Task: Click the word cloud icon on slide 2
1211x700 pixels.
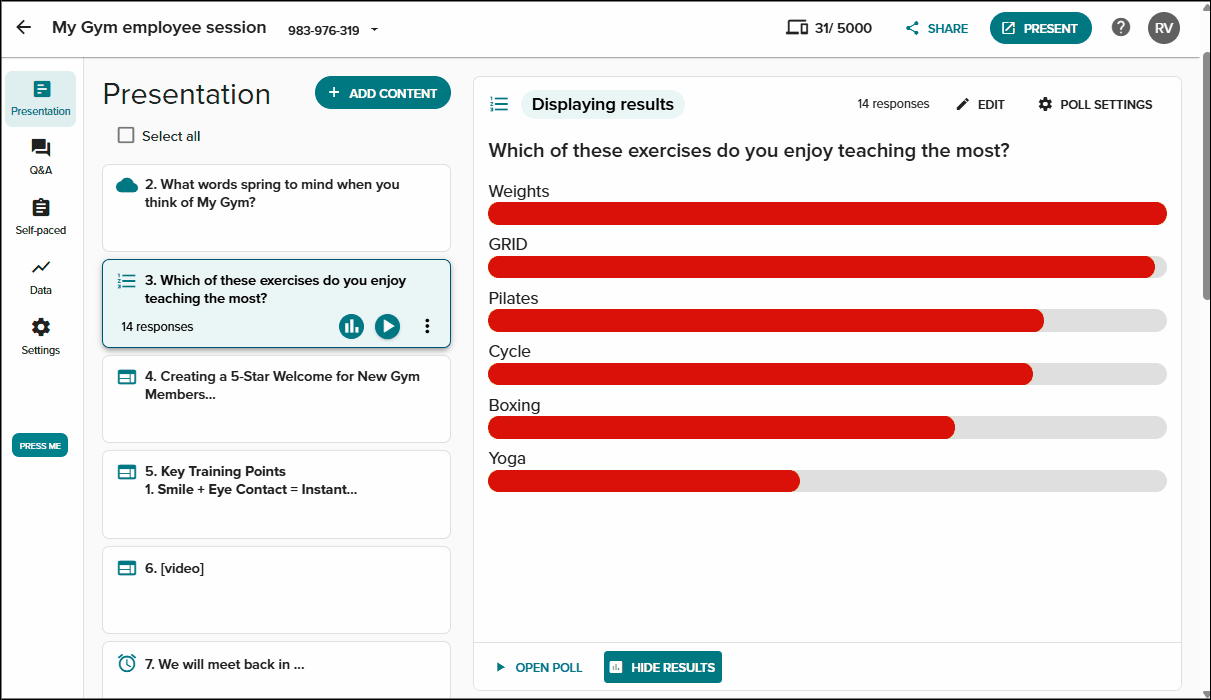Action: pos(127,185)
